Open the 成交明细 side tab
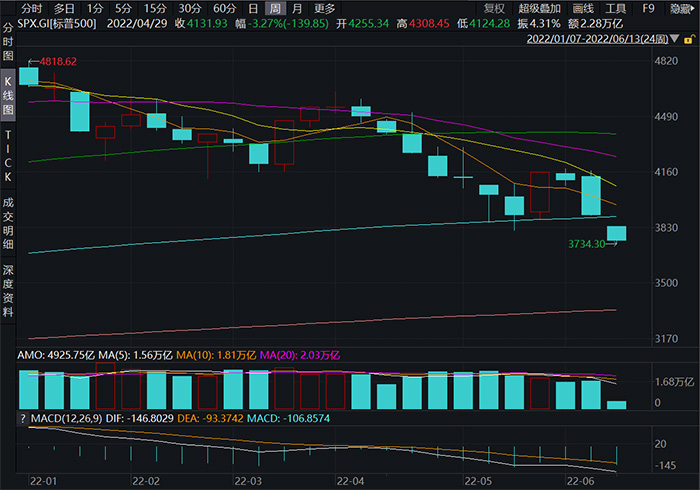Image resolution: width=700 pixels, height=490 pixels. click(x=8, y=221)
